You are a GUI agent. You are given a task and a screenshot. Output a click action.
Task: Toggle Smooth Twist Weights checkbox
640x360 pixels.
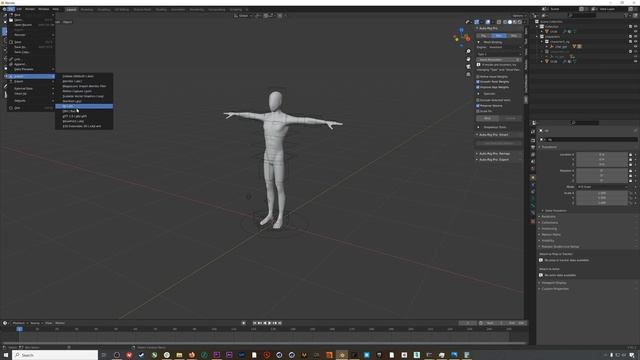[478, 82]
